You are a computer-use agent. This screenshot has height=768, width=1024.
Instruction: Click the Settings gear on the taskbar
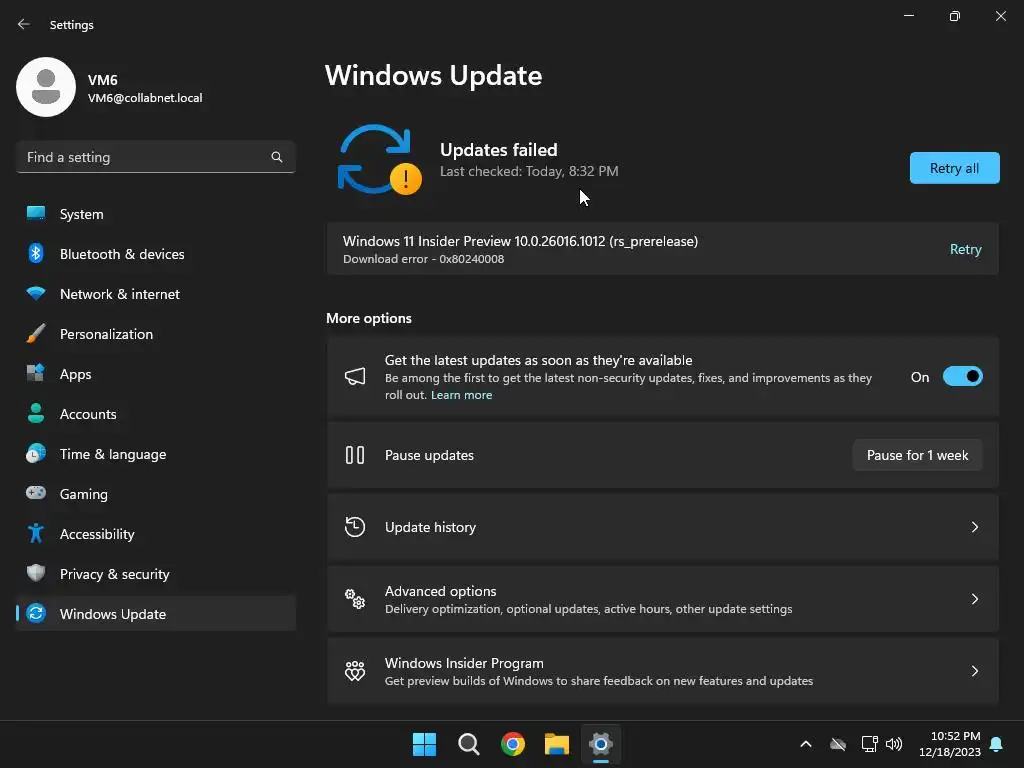pyautogui.click(x=601, y=744)
